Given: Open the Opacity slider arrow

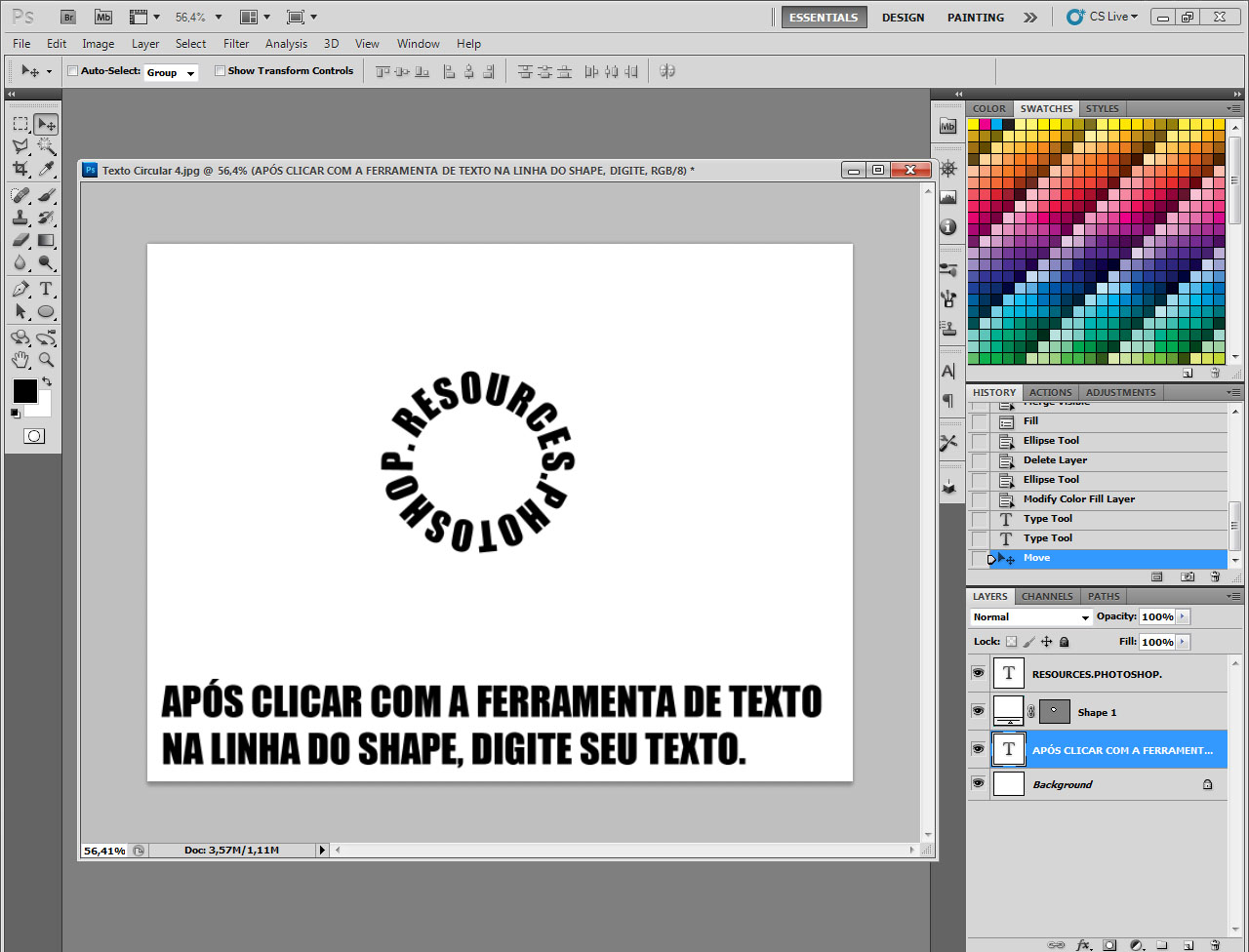Looking at the screenshot, I should click(1184, 616).
